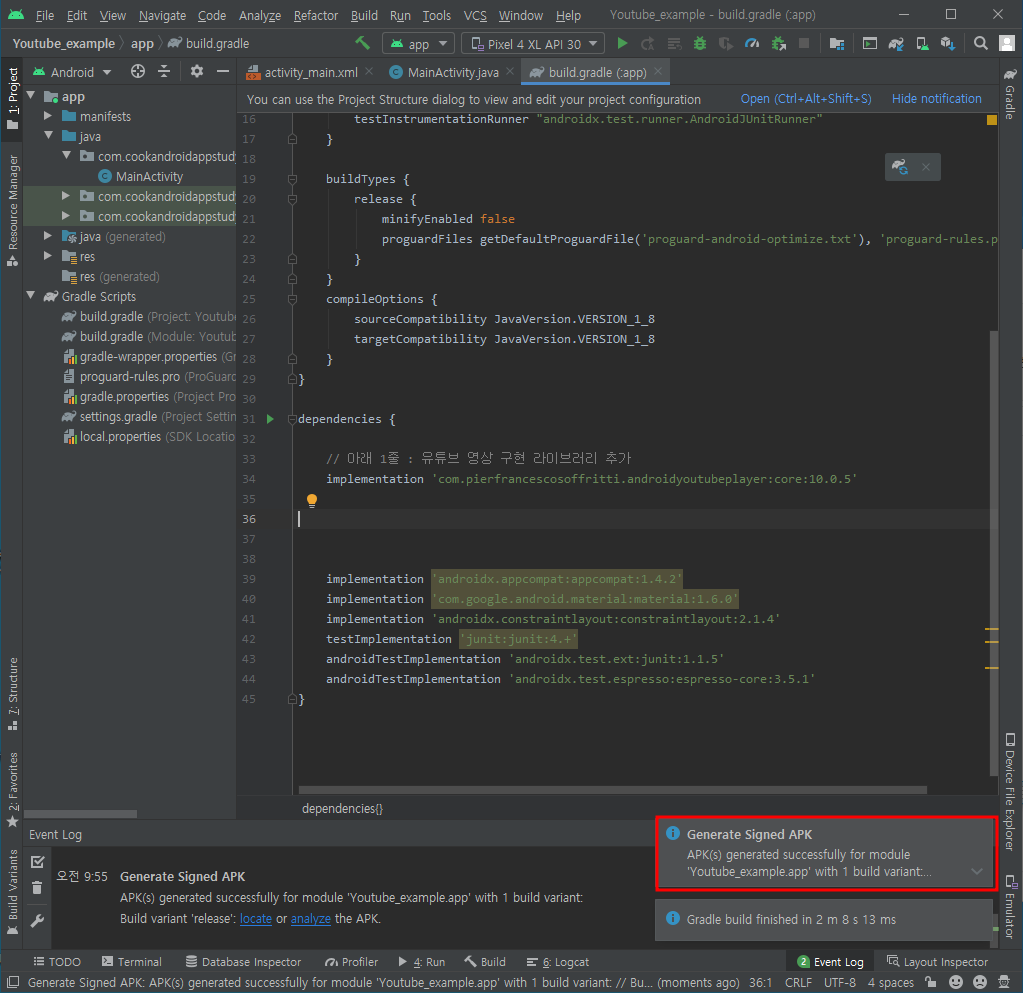1023x993 pixels.
Task: Open the Project panel gear options
Action: (x=196, y=71)
